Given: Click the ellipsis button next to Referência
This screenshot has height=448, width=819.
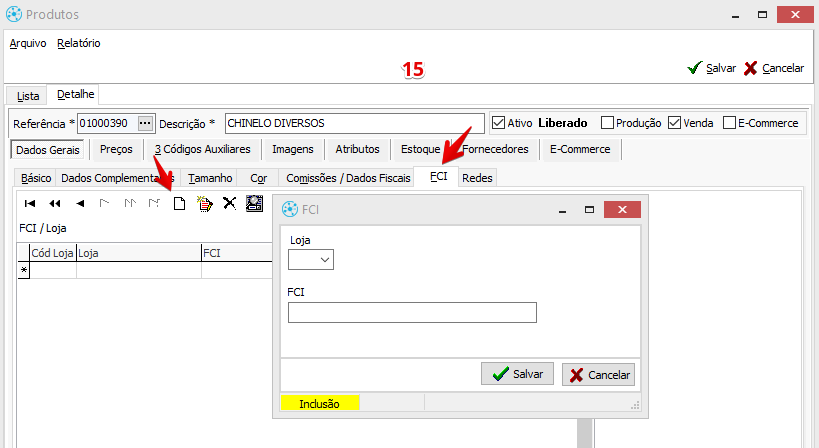Looking at the screenshot, I should tap(146, 123).
